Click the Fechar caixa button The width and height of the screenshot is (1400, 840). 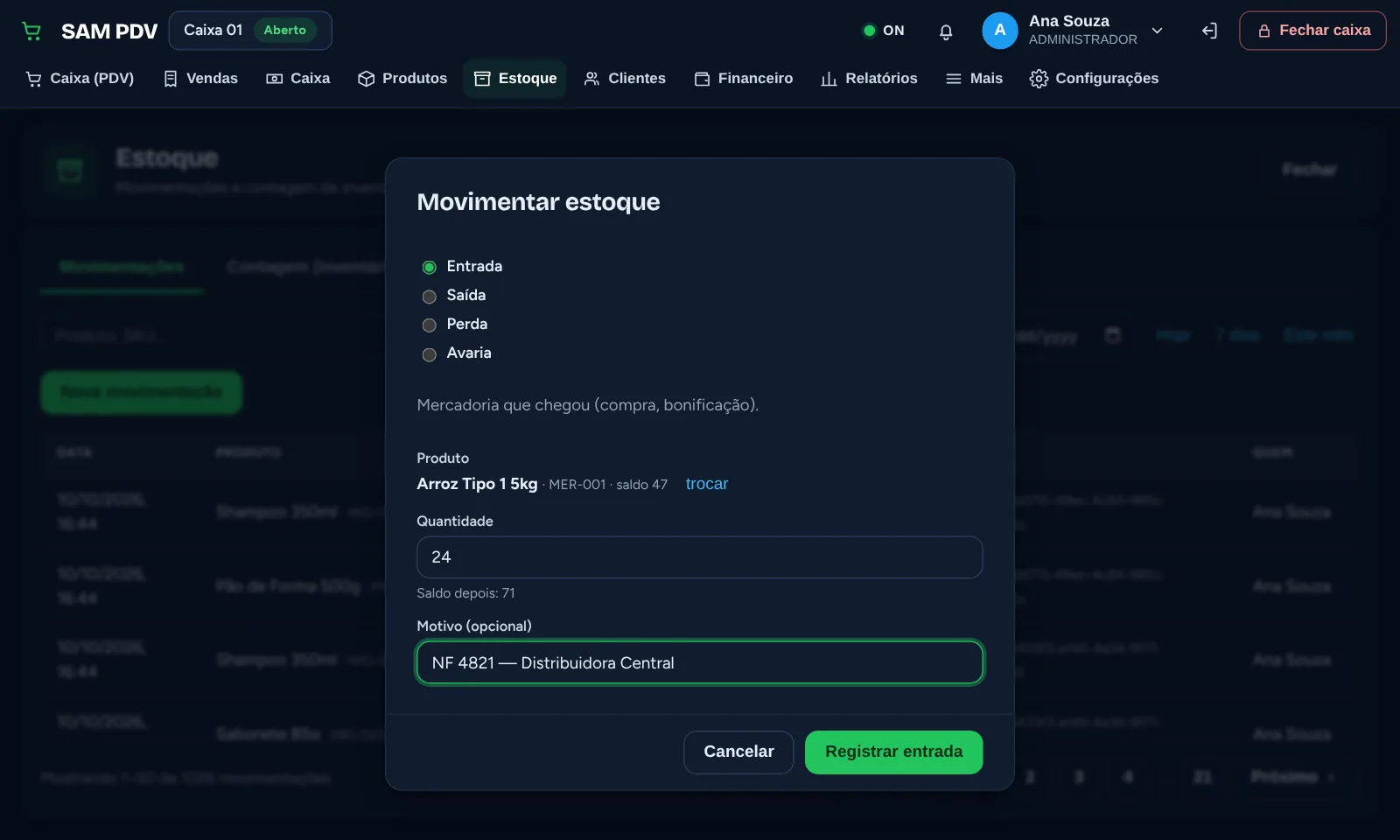click(x=1312, y=31)
